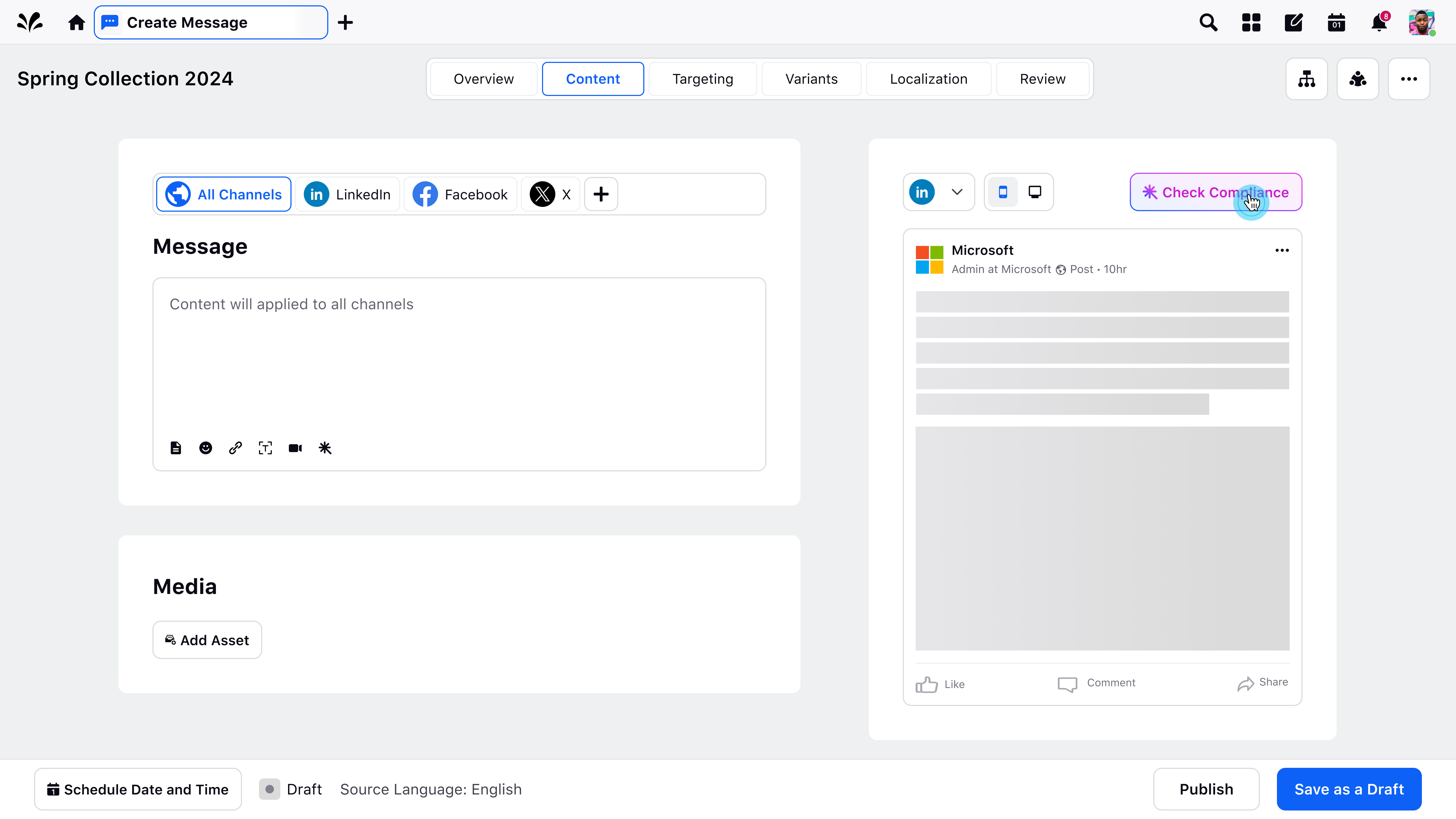Attach a link using the link icon
This screenshot has width=1456, height=819.
click(235, 448)
